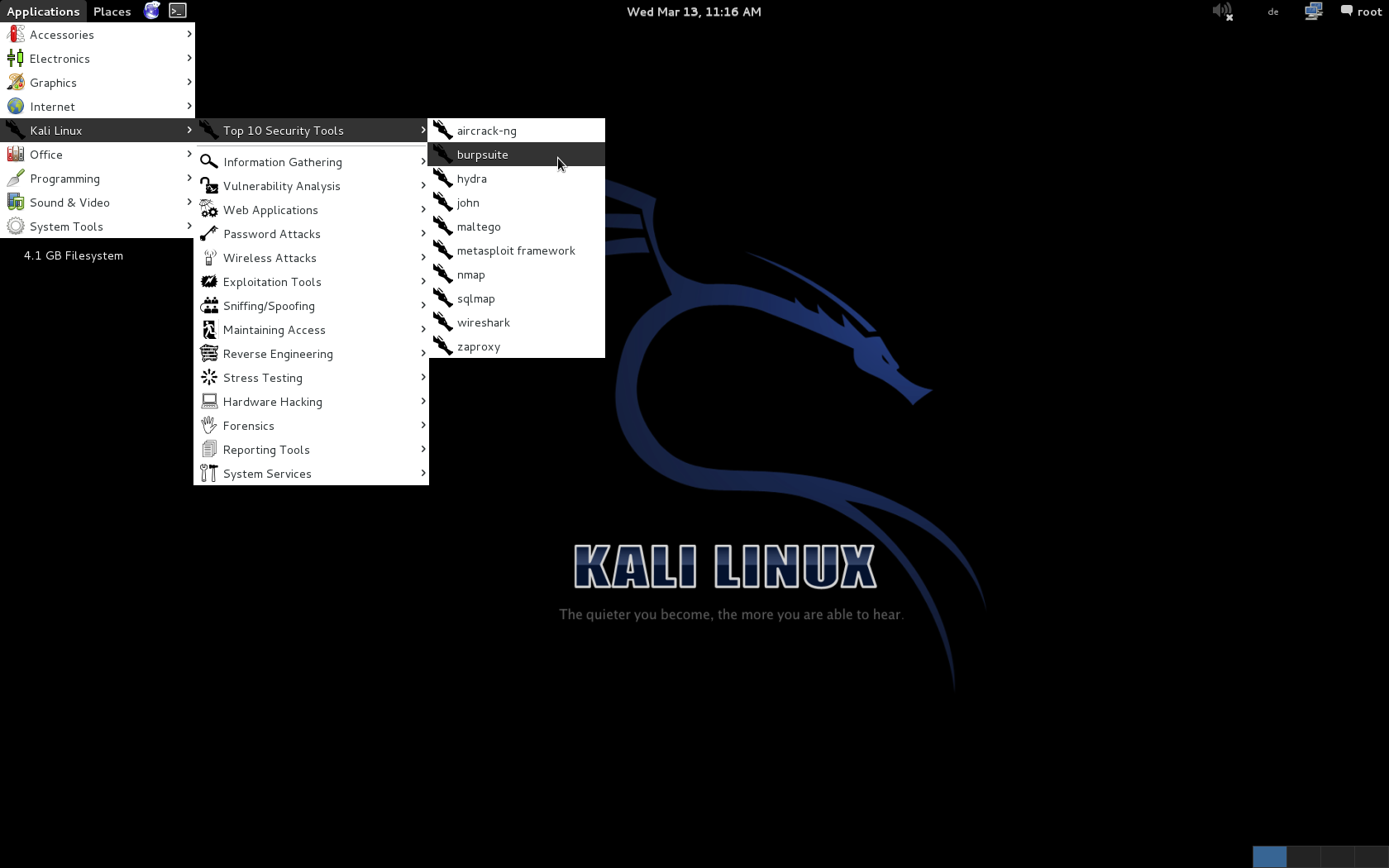Open the network connections tray icon

pos(1313,12)
